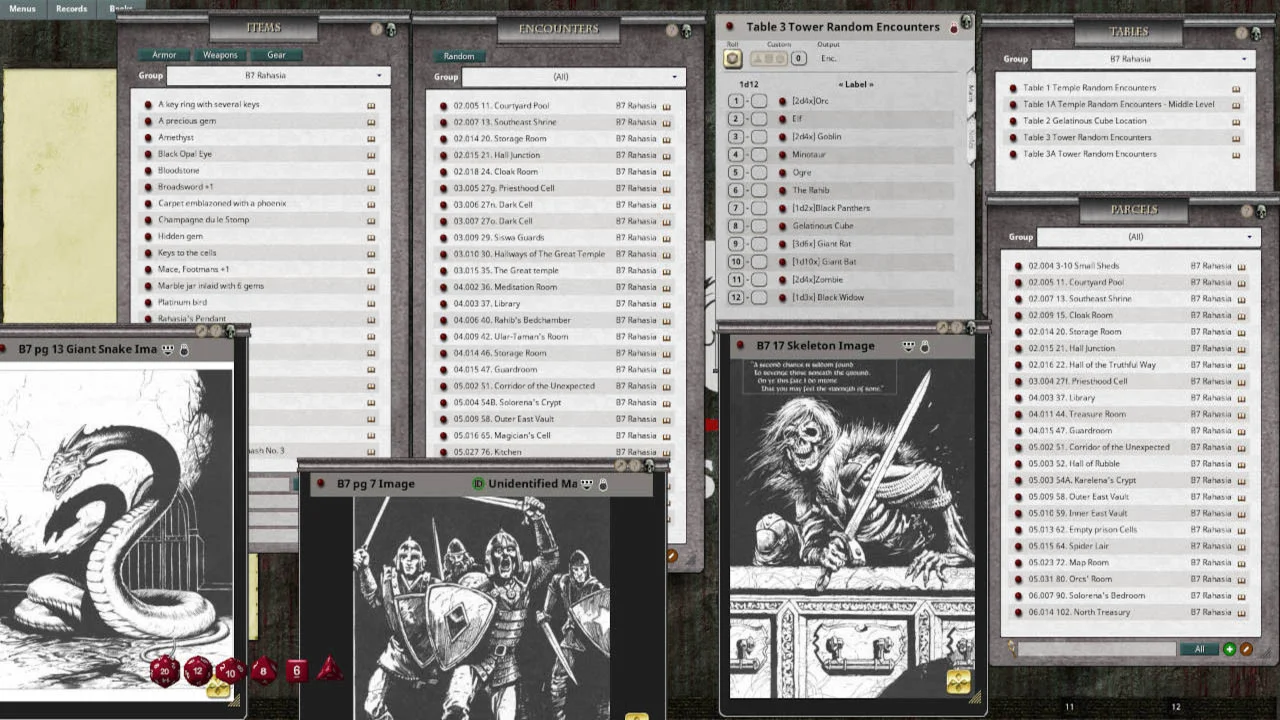Switch to the Weapons items filter
This screenshot has width=1280, height=720.
(x=220, y=55)
